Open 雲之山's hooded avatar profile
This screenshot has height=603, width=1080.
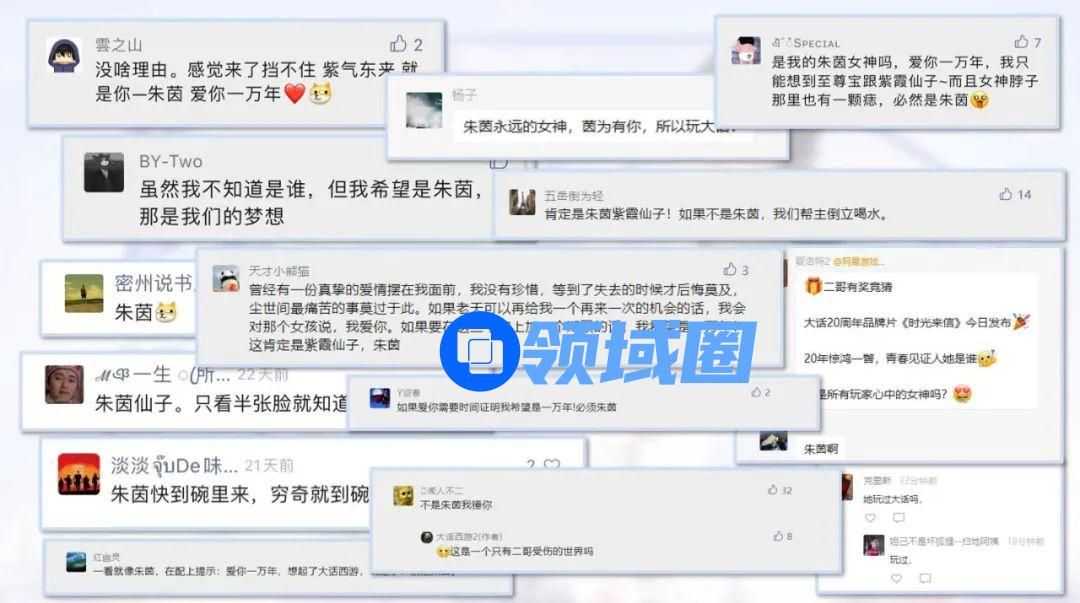click(x=64, y=55)
